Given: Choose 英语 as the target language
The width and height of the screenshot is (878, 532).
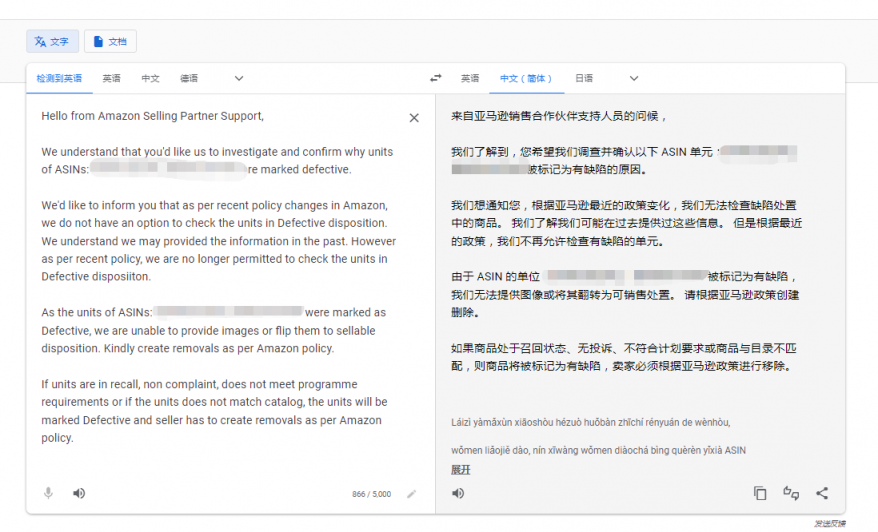Looking at the screenshot, I should tap(470, 78).
